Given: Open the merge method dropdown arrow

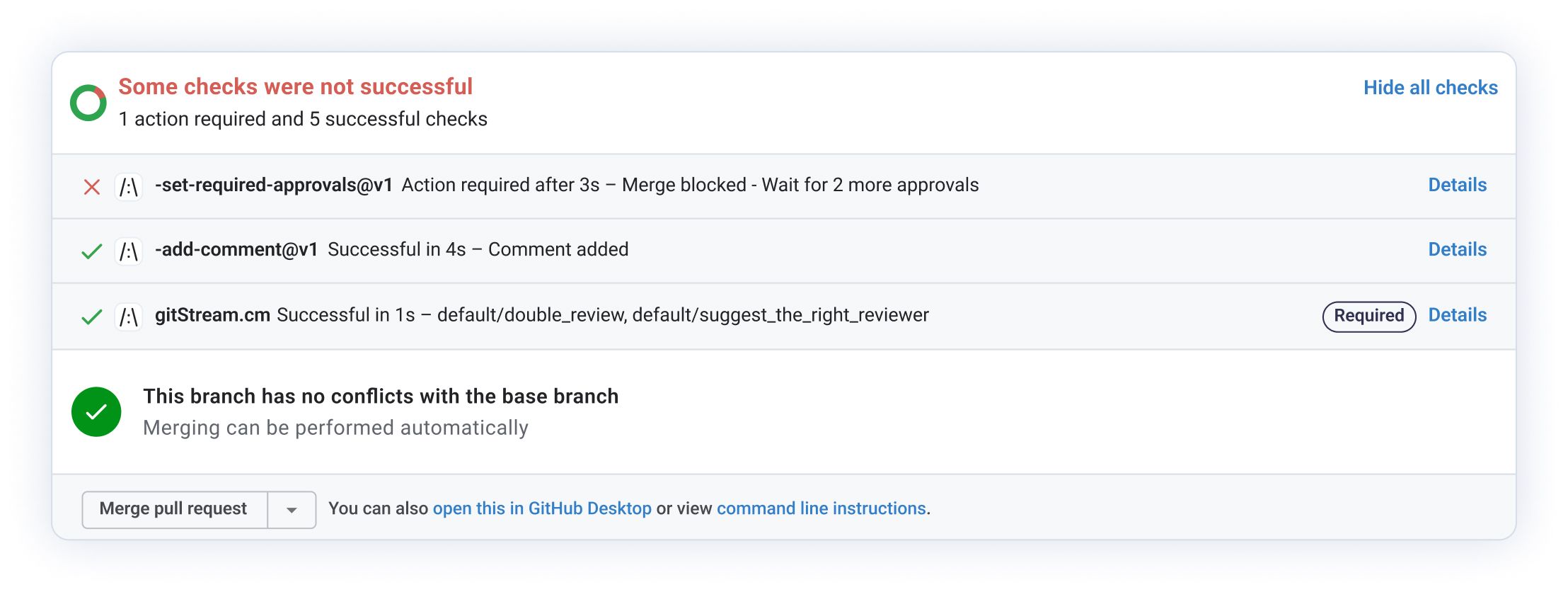Looking at the screenshot, I should tap(292, 509).
